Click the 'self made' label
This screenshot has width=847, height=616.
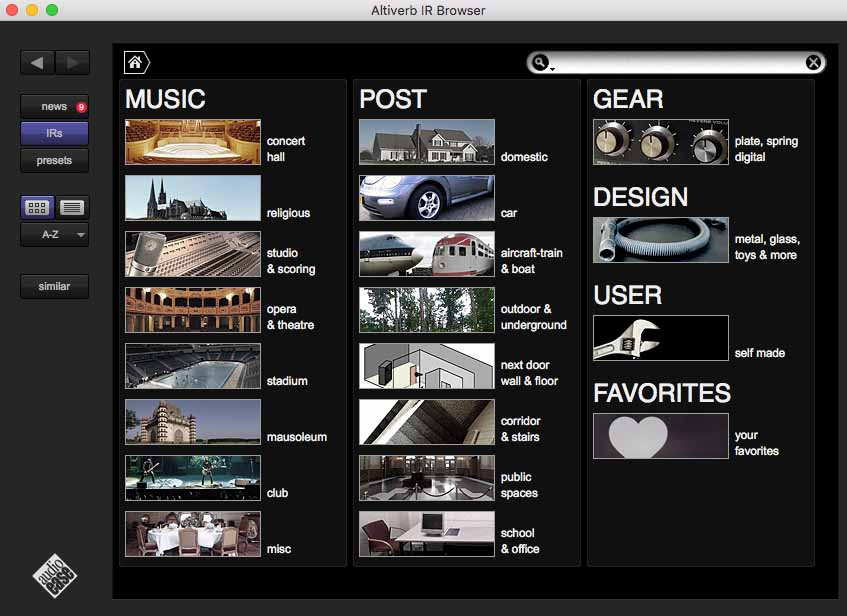(759, 353)
